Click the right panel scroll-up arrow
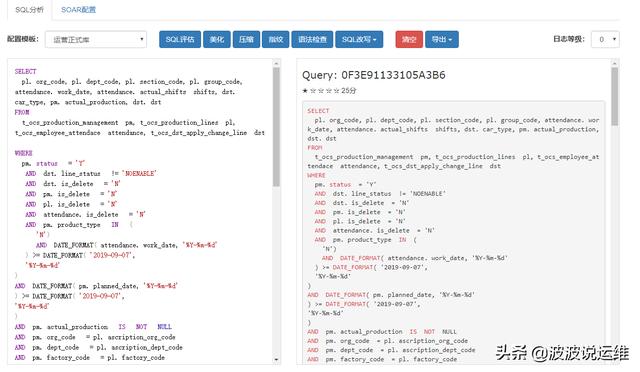Viewport: 640px width, 372px height. 614,63
